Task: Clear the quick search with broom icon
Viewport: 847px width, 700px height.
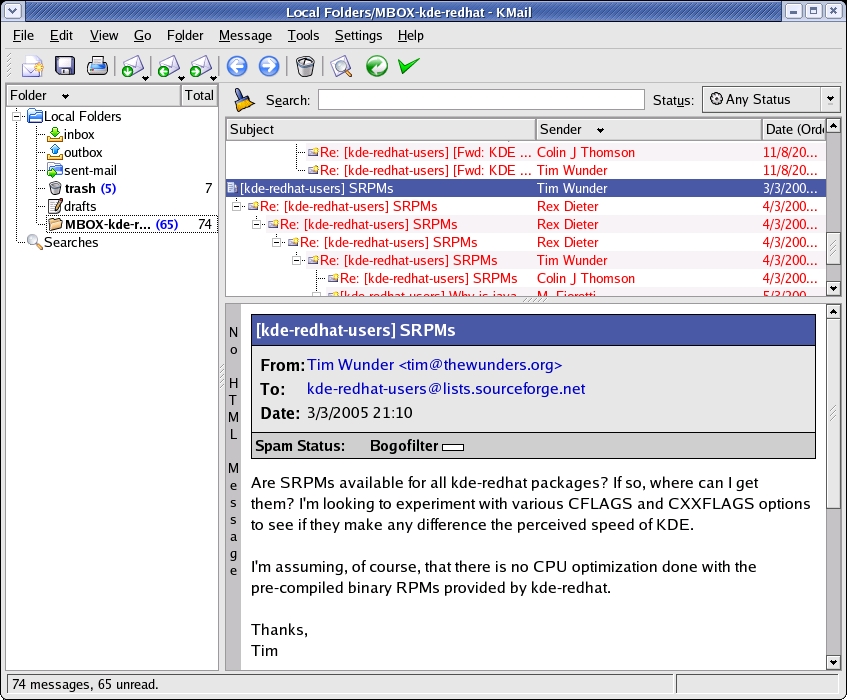Action: pos(243,100)
